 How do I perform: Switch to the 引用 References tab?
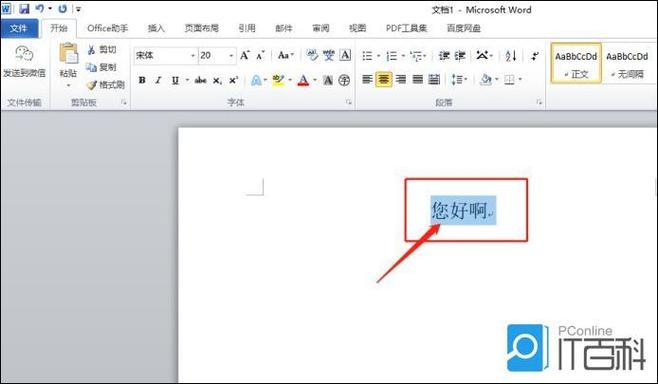(247, 28)
